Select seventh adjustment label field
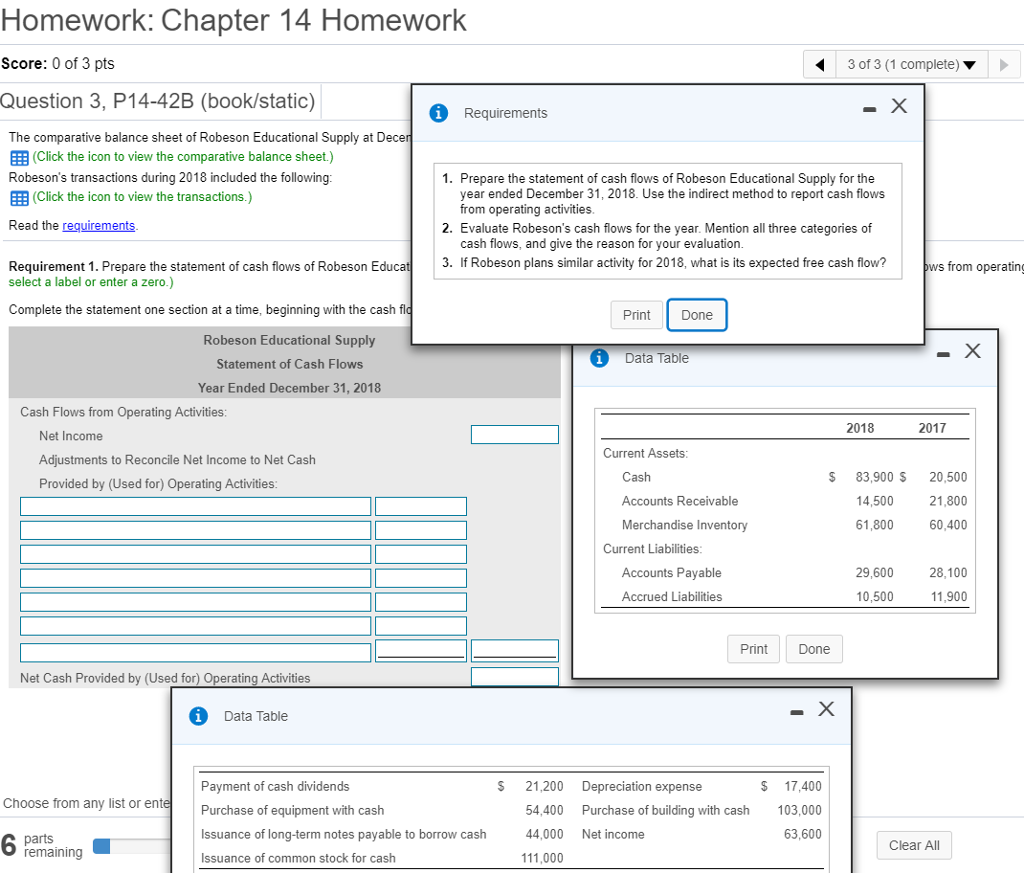Screen dimensions: 1024x873 pyautogui.click(x=195, y=652)
